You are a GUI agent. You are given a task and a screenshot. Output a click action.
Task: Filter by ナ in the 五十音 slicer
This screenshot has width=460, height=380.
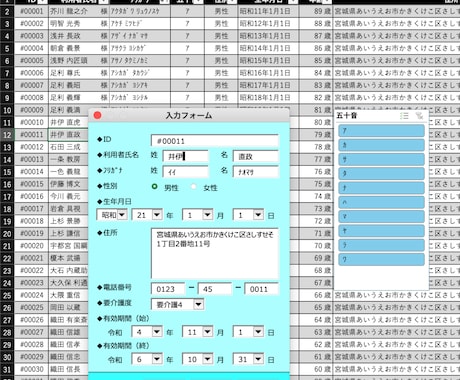point(381,188)
